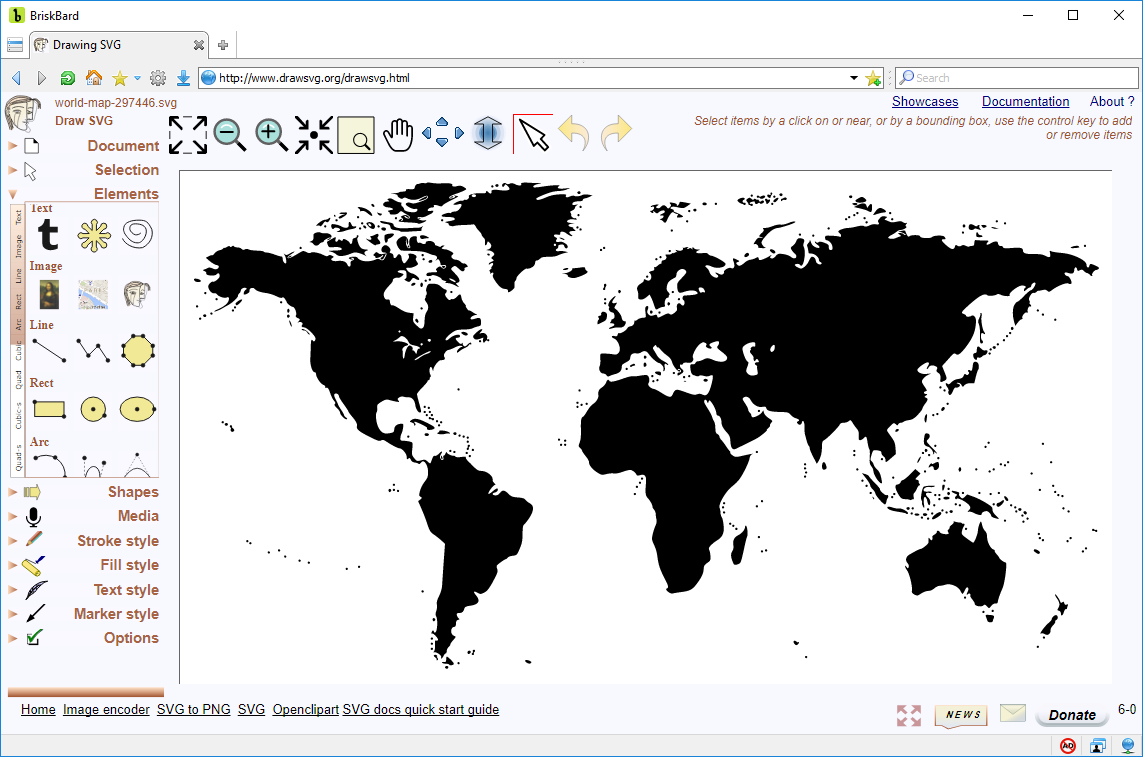Screen dimensions: 1143x757
Task: Select the zoom in magnifier tool
Action: pyautogui.click(x=270, y=133)
